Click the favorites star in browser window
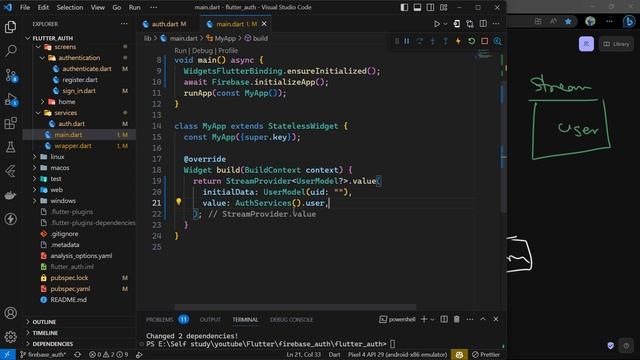 pyautogui.click(x=568, y=21)
